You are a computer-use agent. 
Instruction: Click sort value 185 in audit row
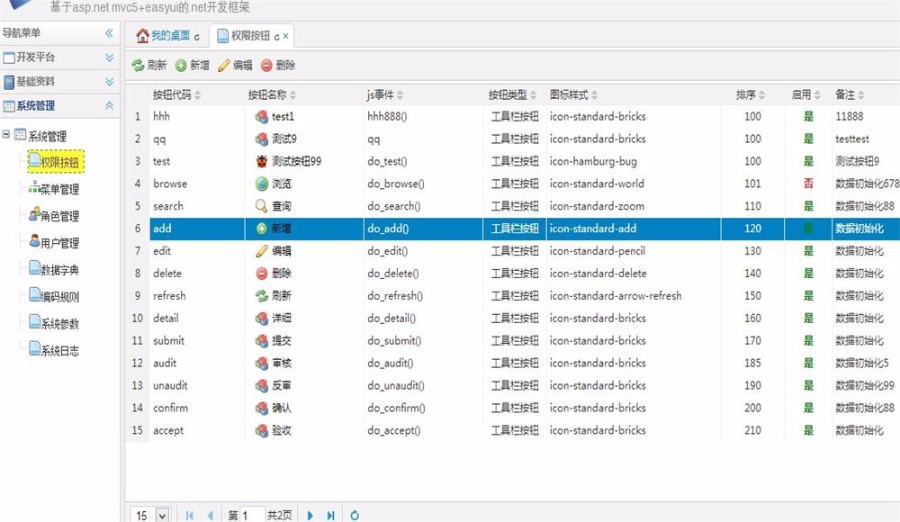point(752,363)
